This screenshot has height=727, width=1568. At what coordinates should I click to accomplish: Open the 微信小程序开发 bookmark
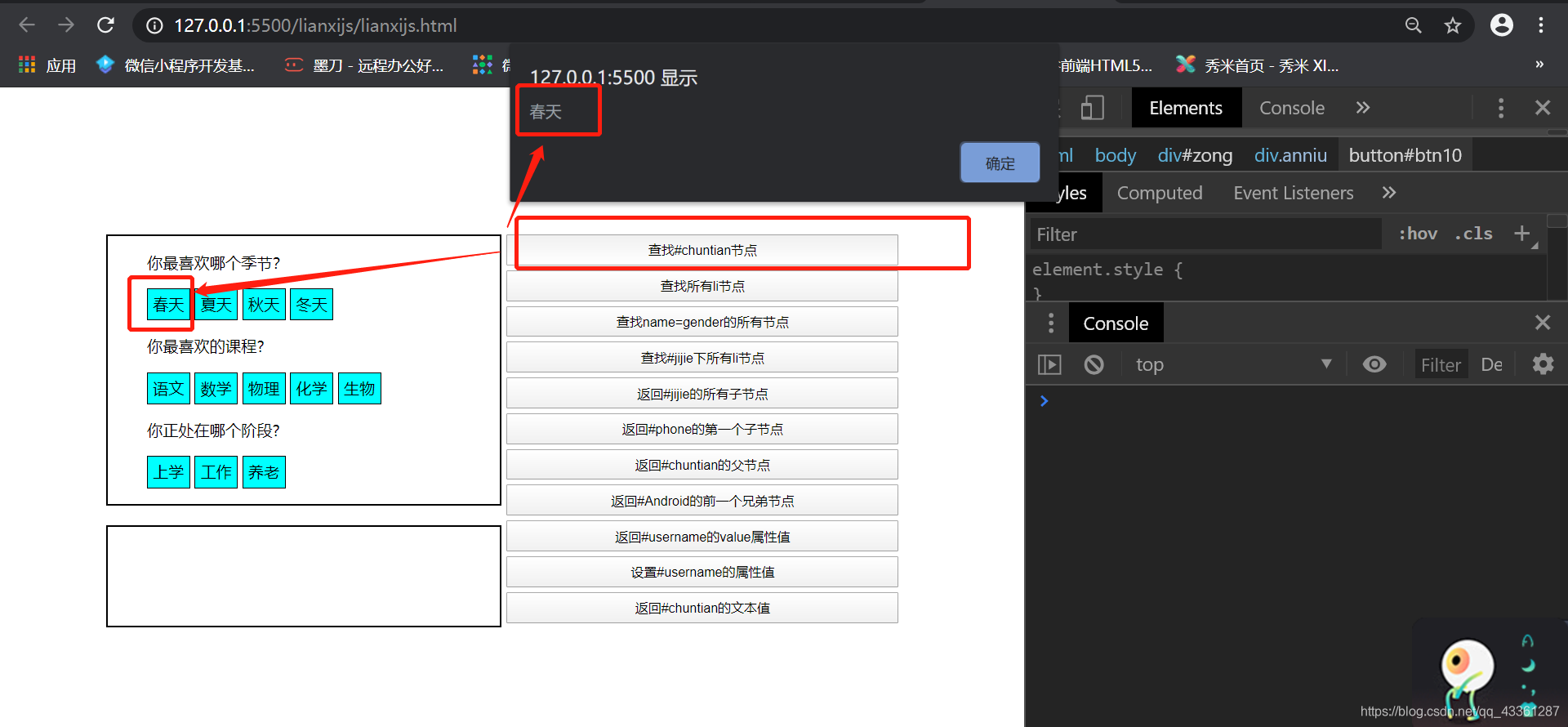(176, 65)
